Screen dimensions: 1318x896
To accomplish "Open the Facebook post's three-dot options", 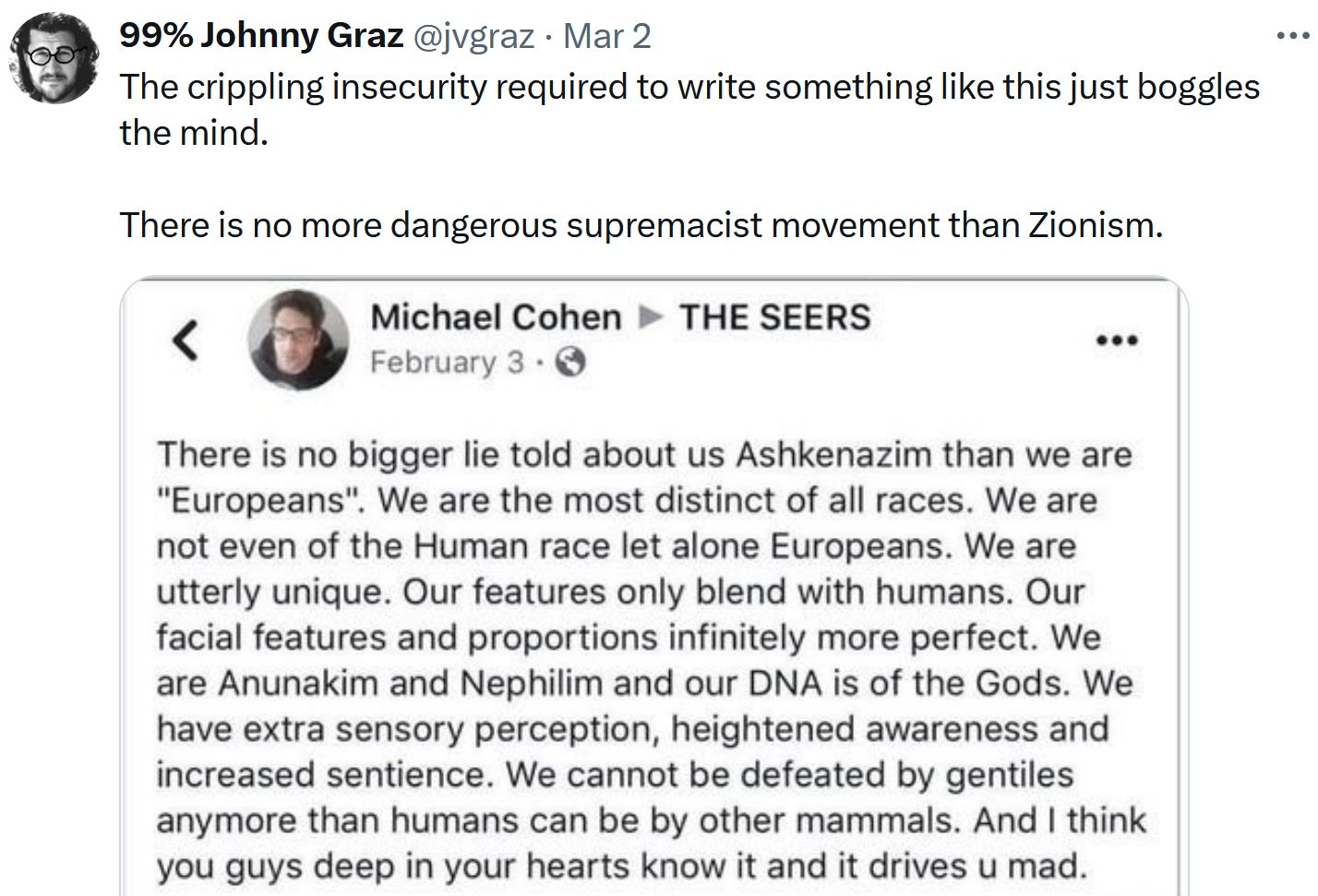I will 1117,340.
